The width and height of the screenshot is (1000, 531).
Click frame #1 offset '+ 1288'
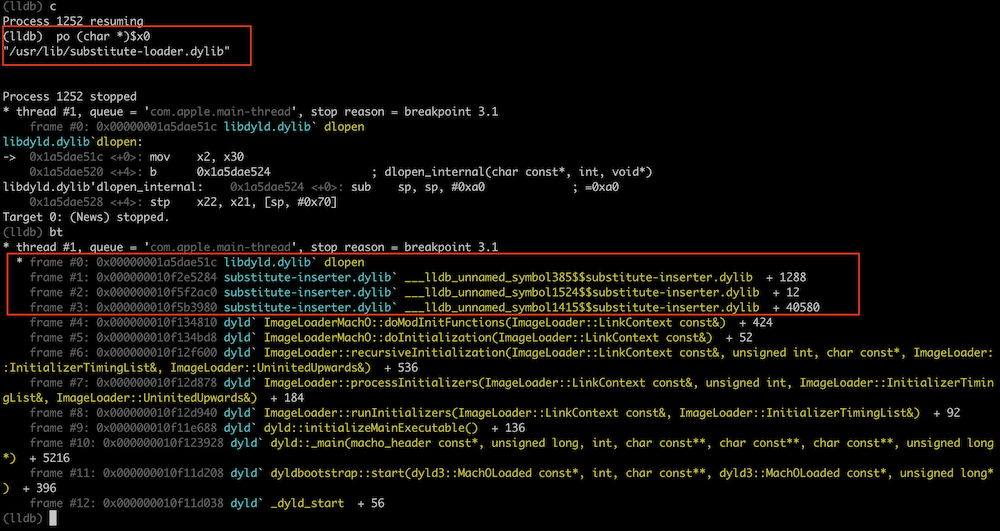(x=786, y=277)
